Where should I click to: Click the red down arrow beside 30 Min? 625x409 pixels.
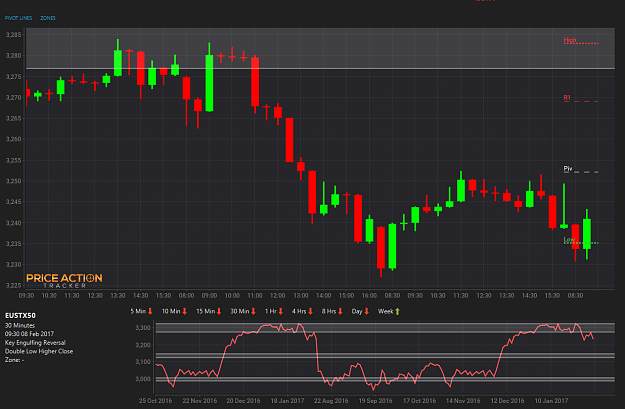coord(253,311)
